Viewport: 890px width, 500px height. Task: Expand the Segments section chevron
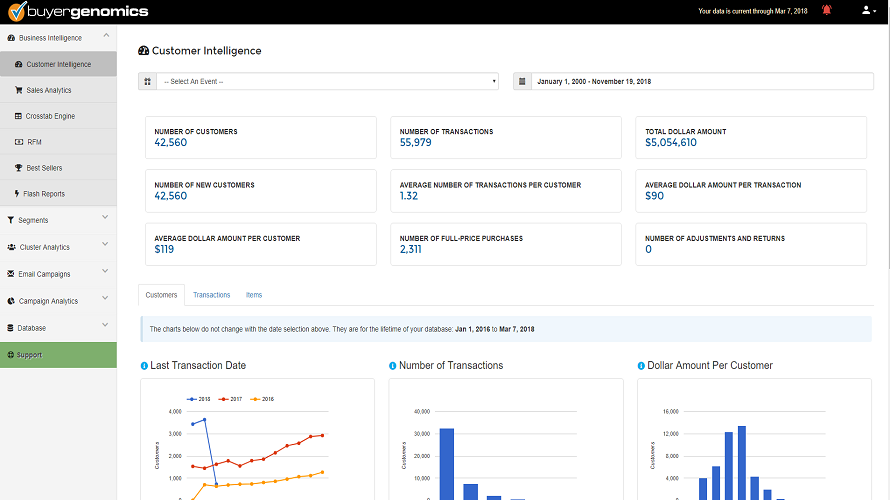coord(105,217)
